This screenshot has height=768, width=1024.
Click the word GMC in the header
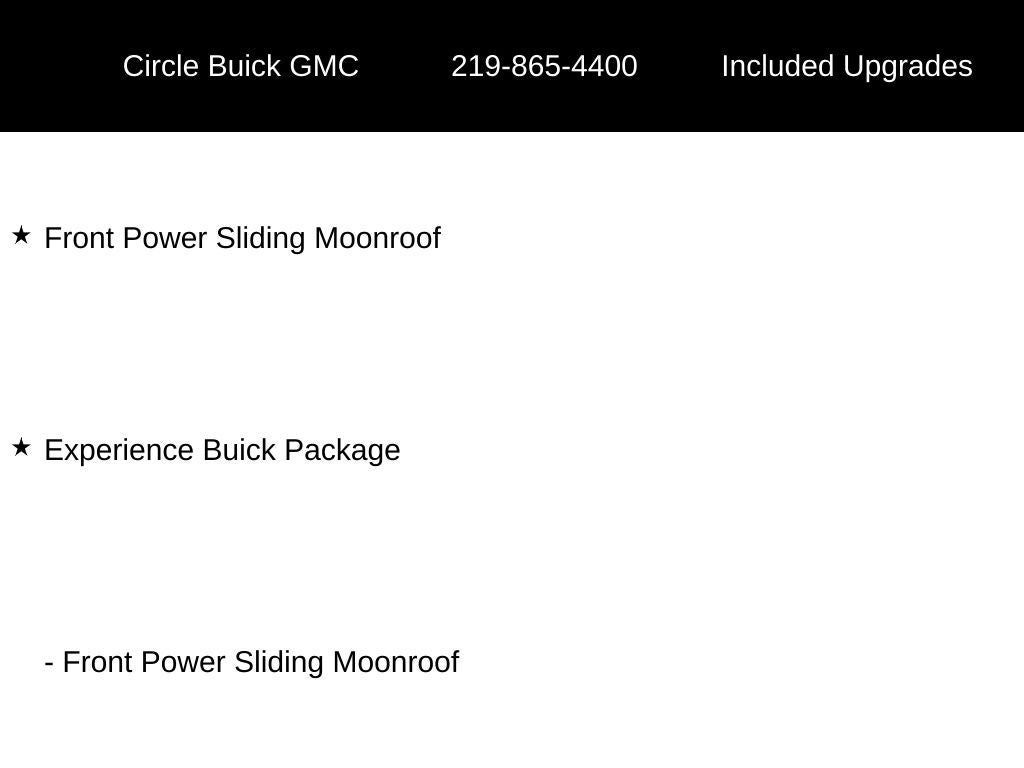[324, 66]
